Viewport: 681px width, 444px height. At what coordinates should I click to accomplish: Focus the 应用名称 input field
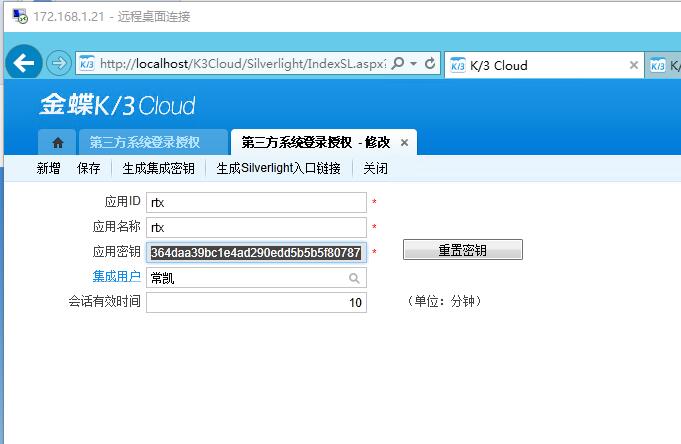(x=256, y=227)
